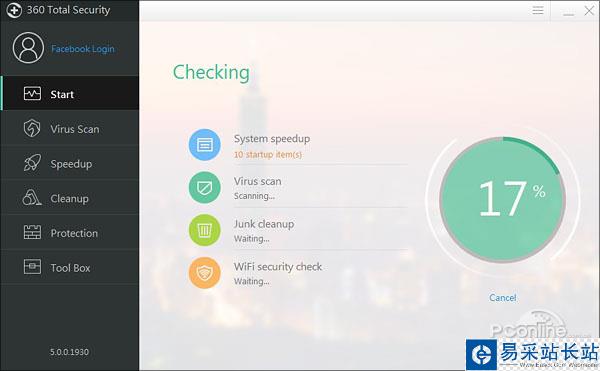Click the 'WiFi security check' item title
Image resolution: width=600 pixels, height=371 pixels.
point(278,267)
